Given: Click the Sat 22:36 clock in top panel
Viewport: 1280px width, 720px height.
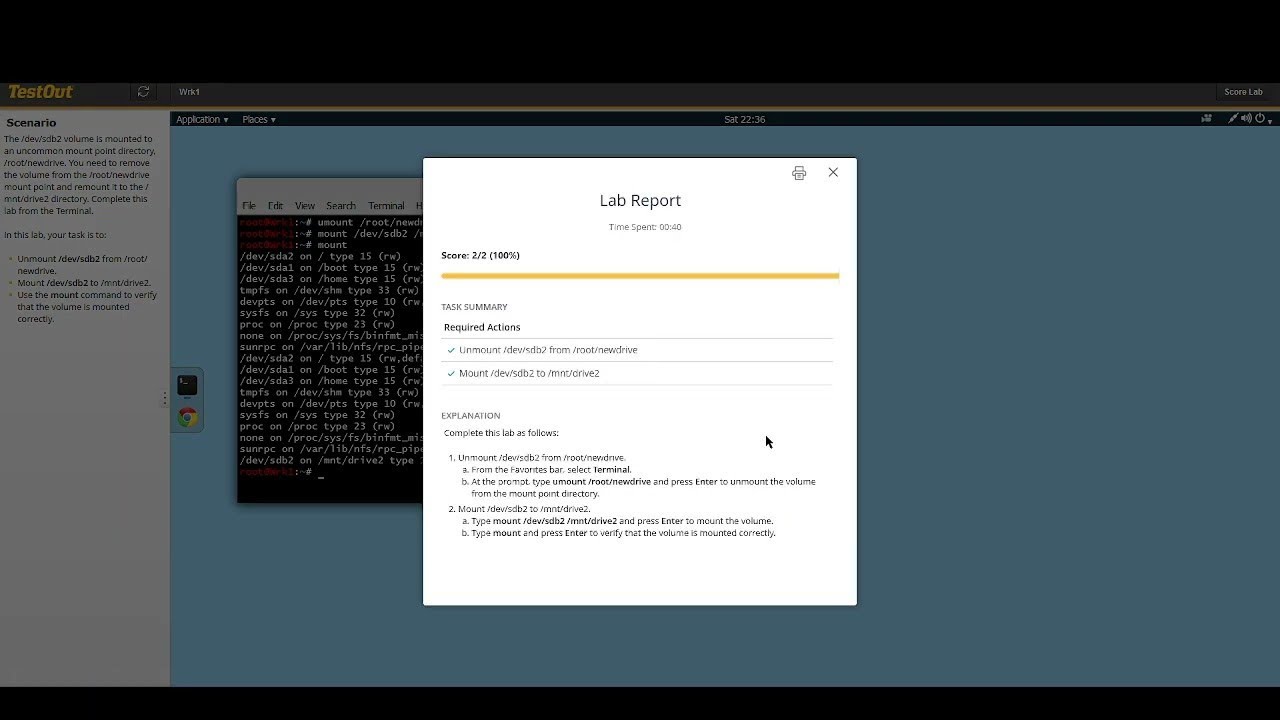Looking at the screenshot, I should [x=745, y=119].
